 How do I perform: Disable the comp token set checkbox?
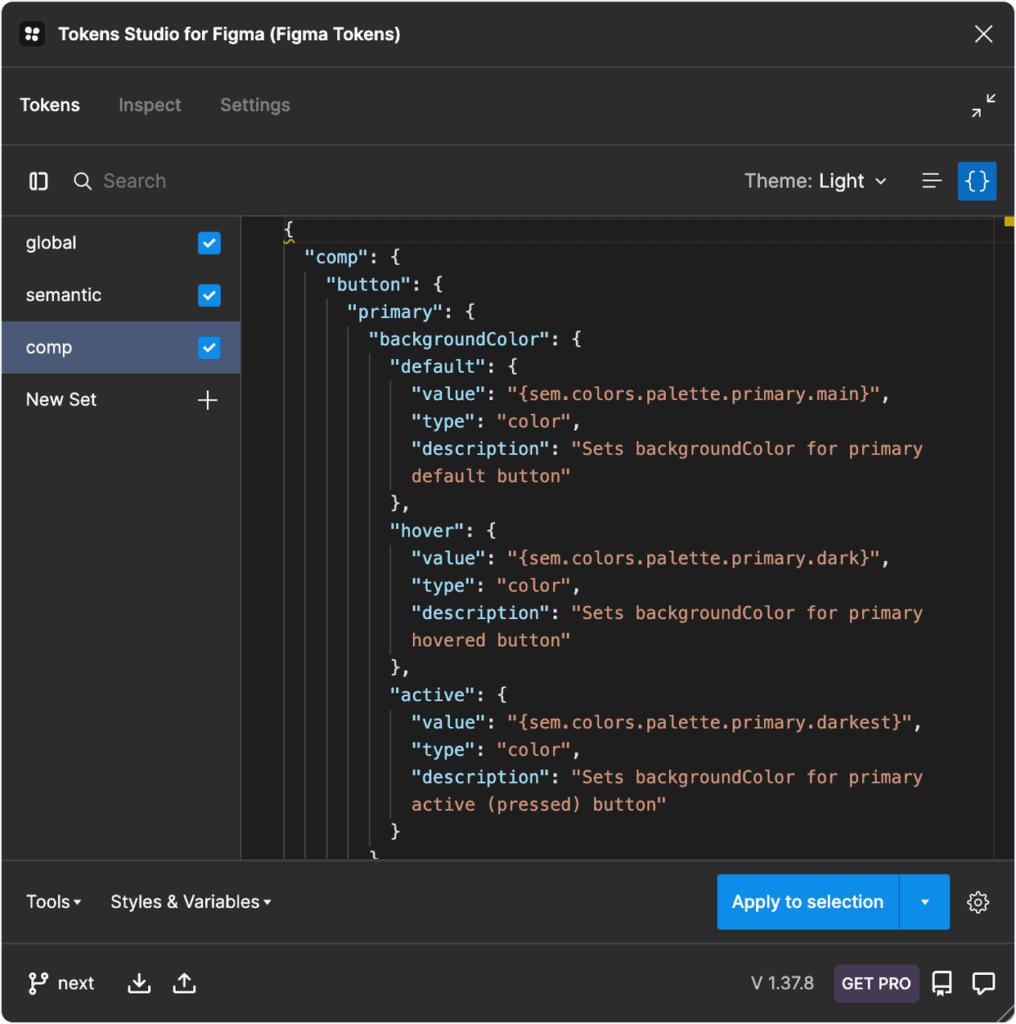pyautogui.click(x=209, y=348)
